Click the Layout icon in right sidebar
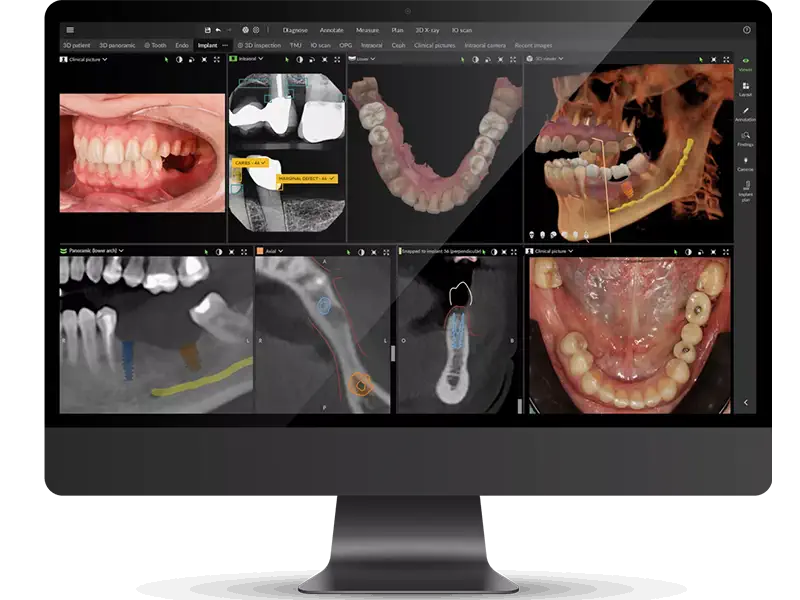Screen dimensions: 800x600 click(x=746, y=89)
